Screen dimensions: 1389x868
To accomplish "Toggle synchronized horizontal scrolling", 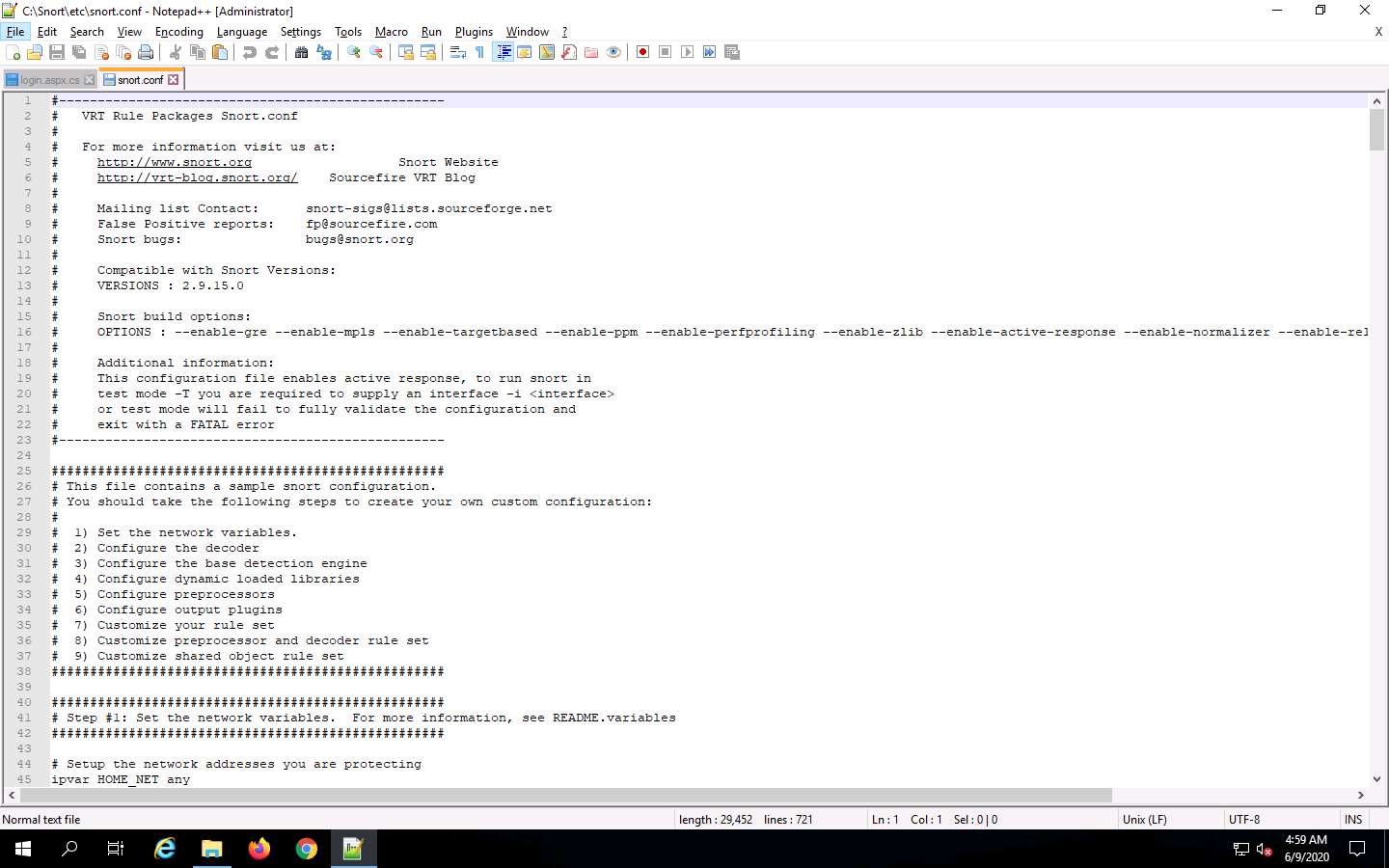I will coord(428,52).
